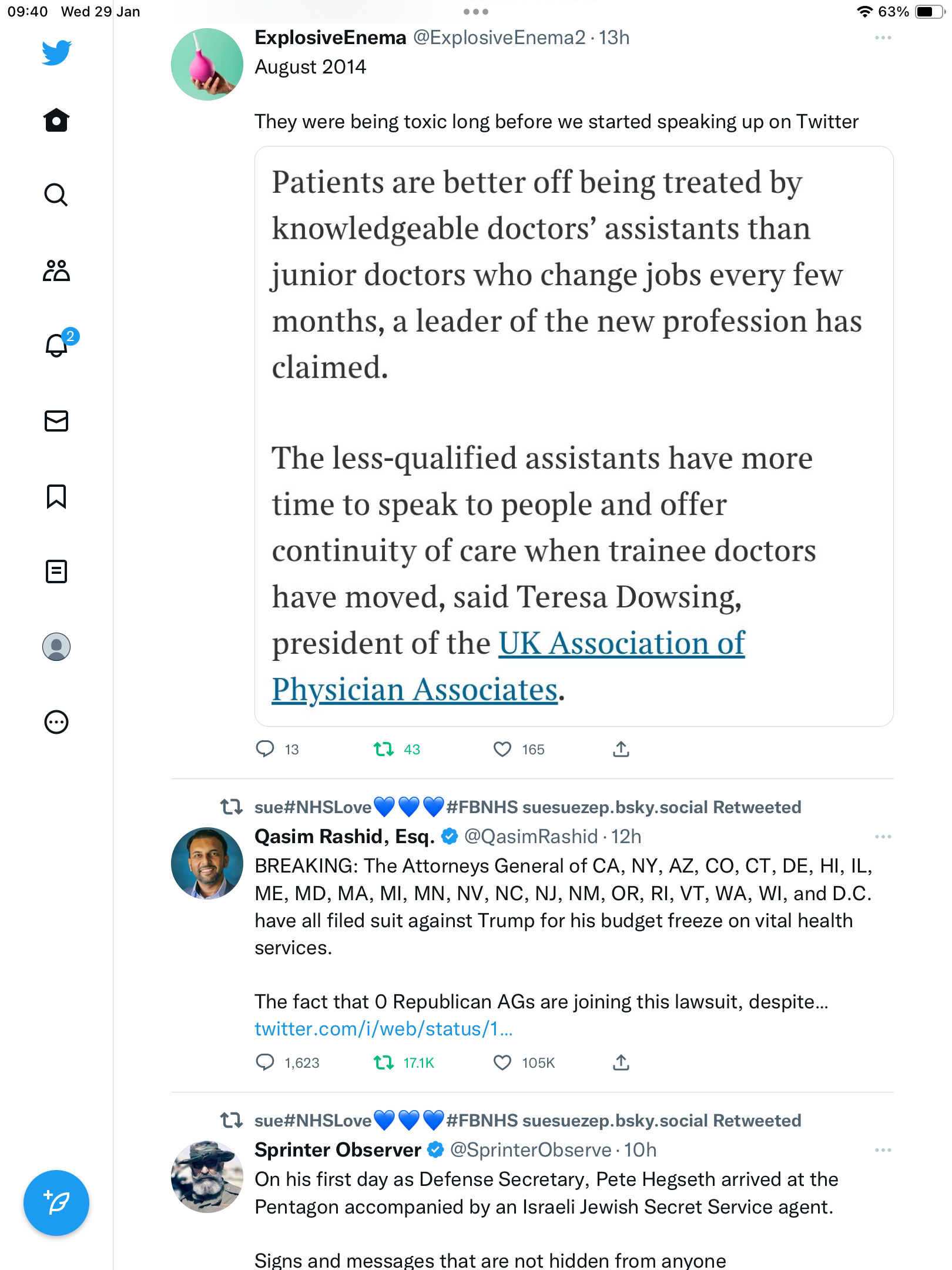
Task: Compose a new tweet button
Action: [x=56, y=1203]
